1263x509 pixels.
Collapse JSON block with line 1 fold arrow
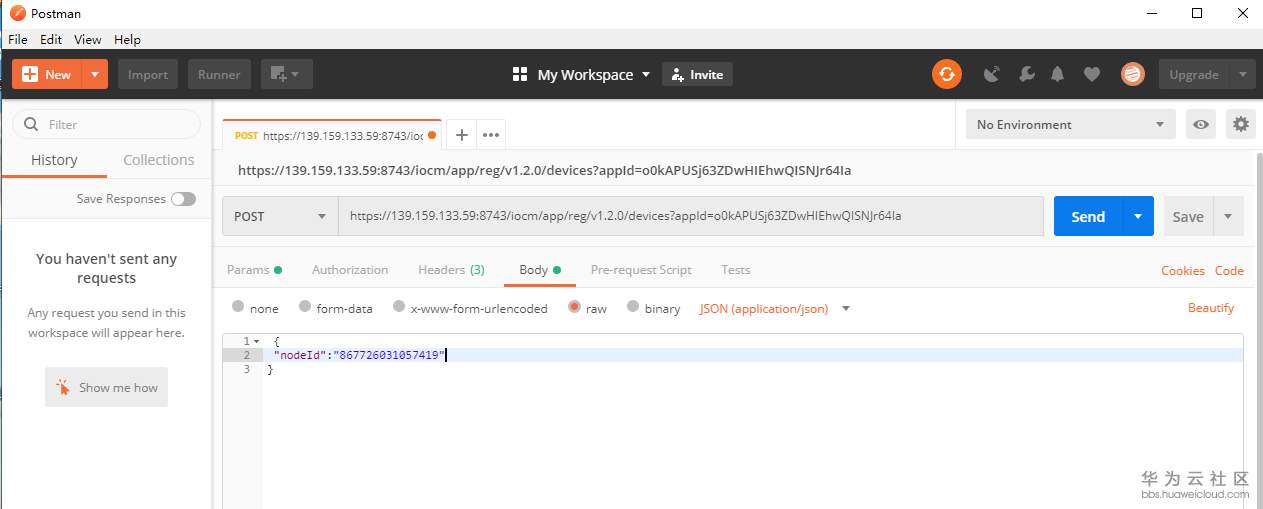[257, 342]
